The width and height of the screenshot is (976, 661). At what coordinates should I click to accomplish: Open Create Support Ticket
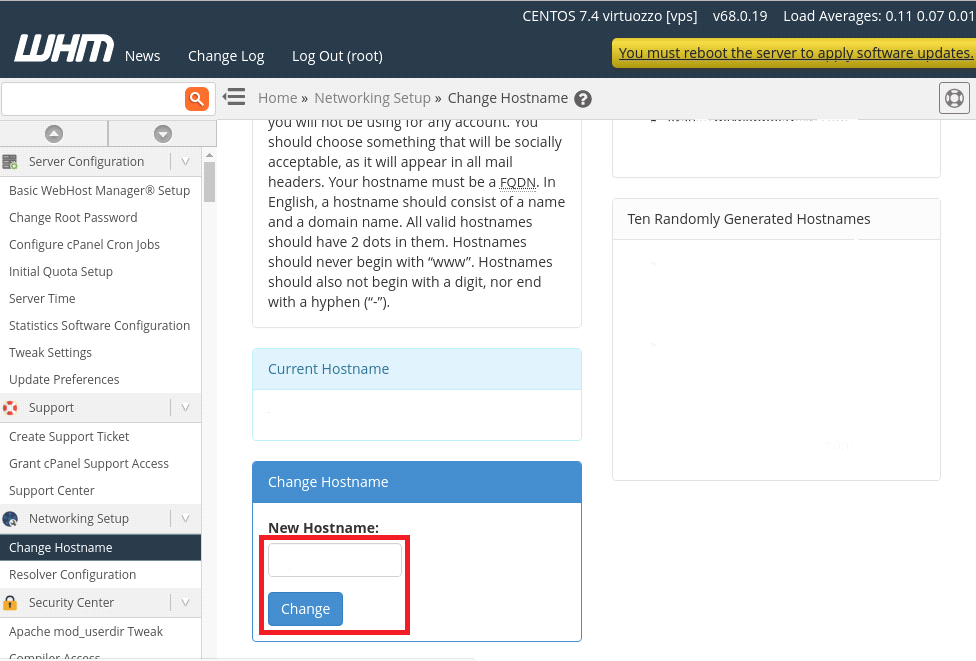[69, 437]
